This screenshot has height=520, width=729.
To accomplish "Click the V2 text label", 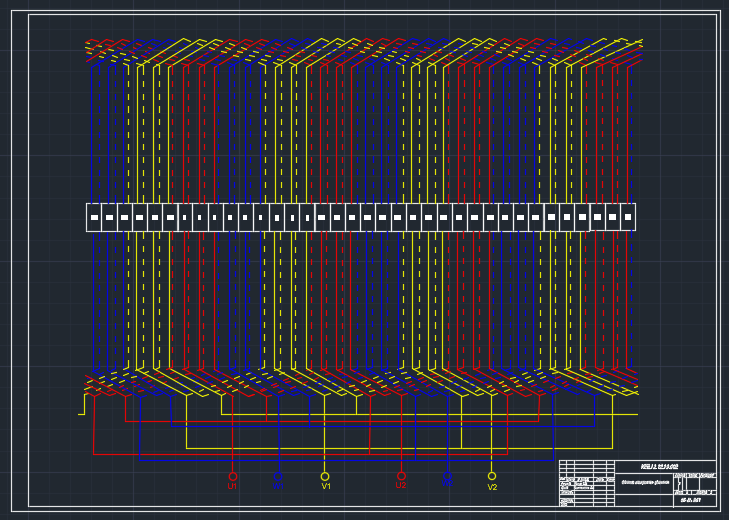I will (492, 487).
